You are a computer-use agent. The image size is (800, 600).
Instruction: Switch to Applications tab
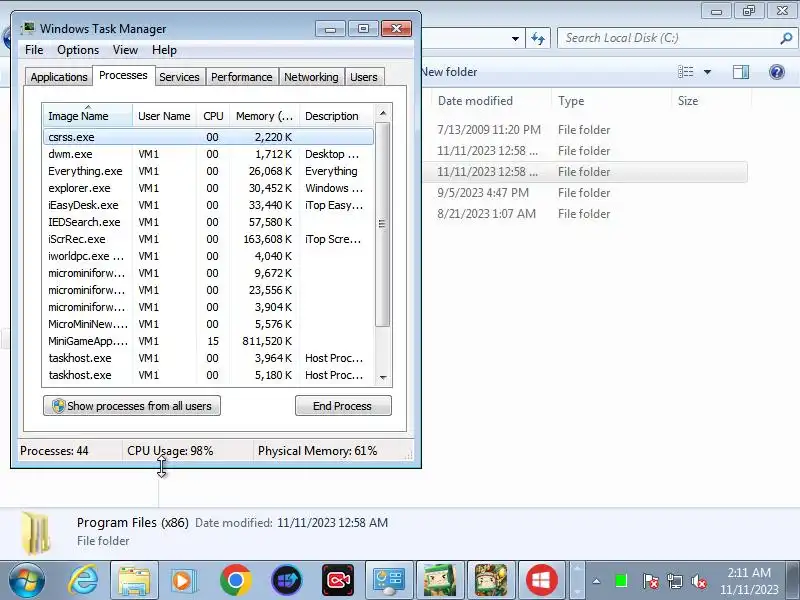click(59, 77)
